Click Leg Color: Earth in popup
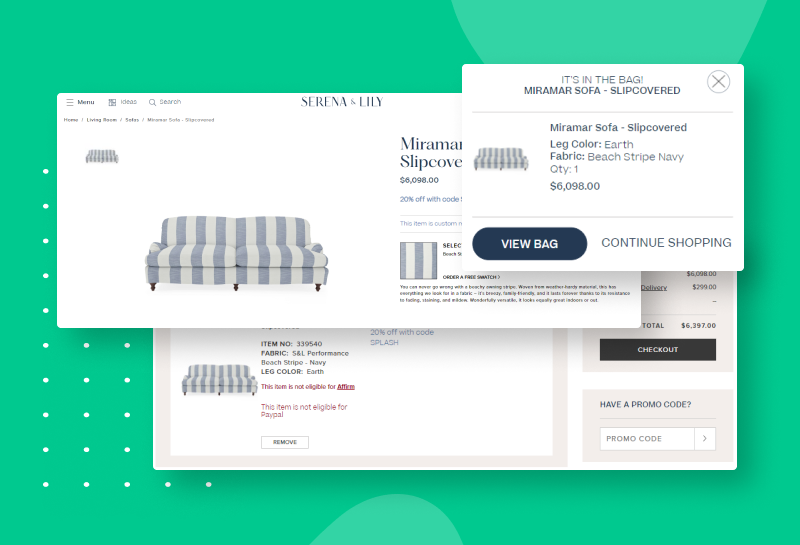 click(591, 144)
